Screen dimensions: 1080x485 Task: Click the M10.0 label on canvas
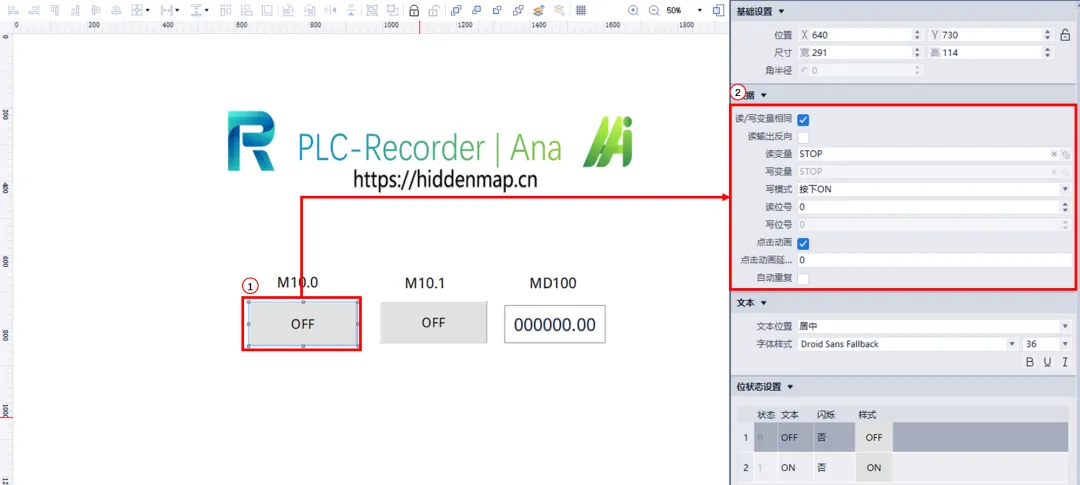pyautogui.click(x=298, y=282)
